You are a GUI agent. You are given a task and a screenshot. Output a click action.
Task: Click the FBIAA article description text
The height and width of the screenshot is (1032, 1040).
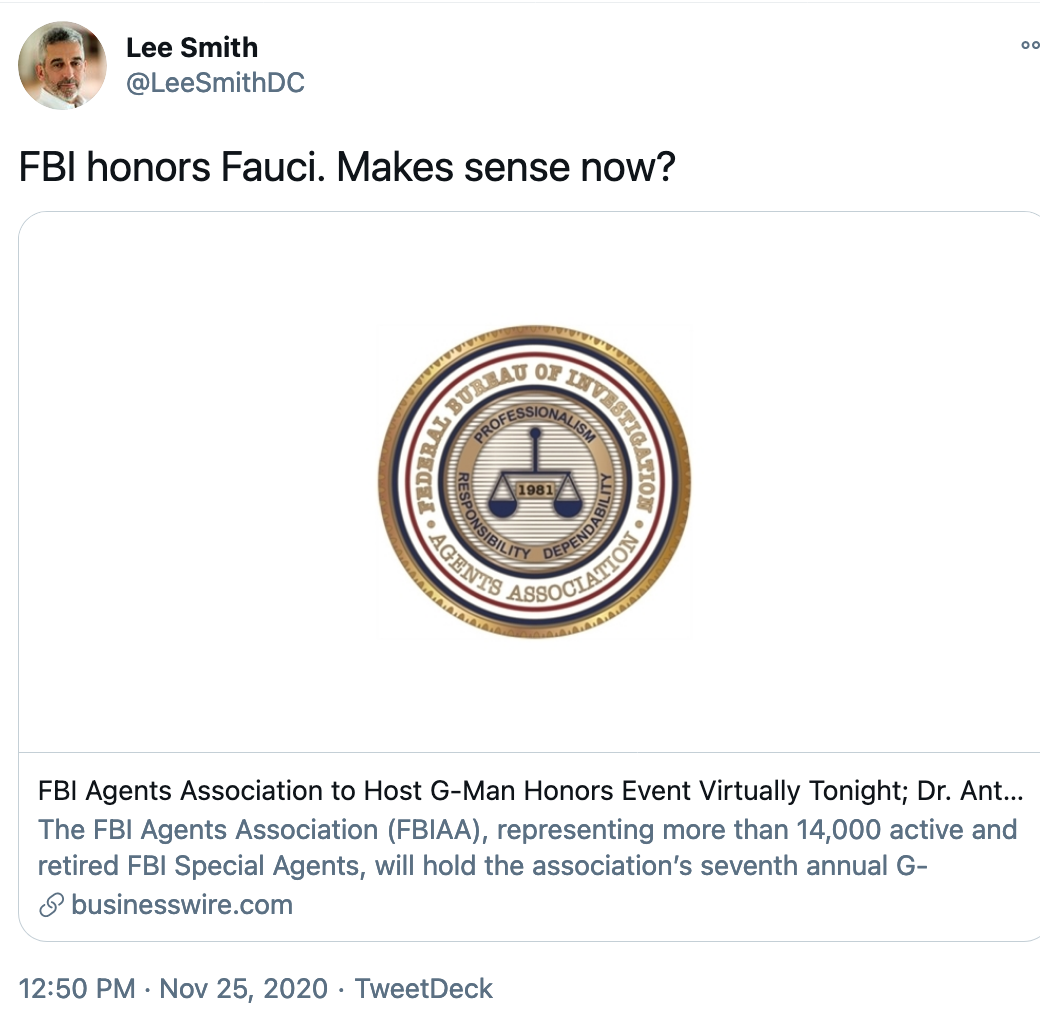tap(527, 847)
